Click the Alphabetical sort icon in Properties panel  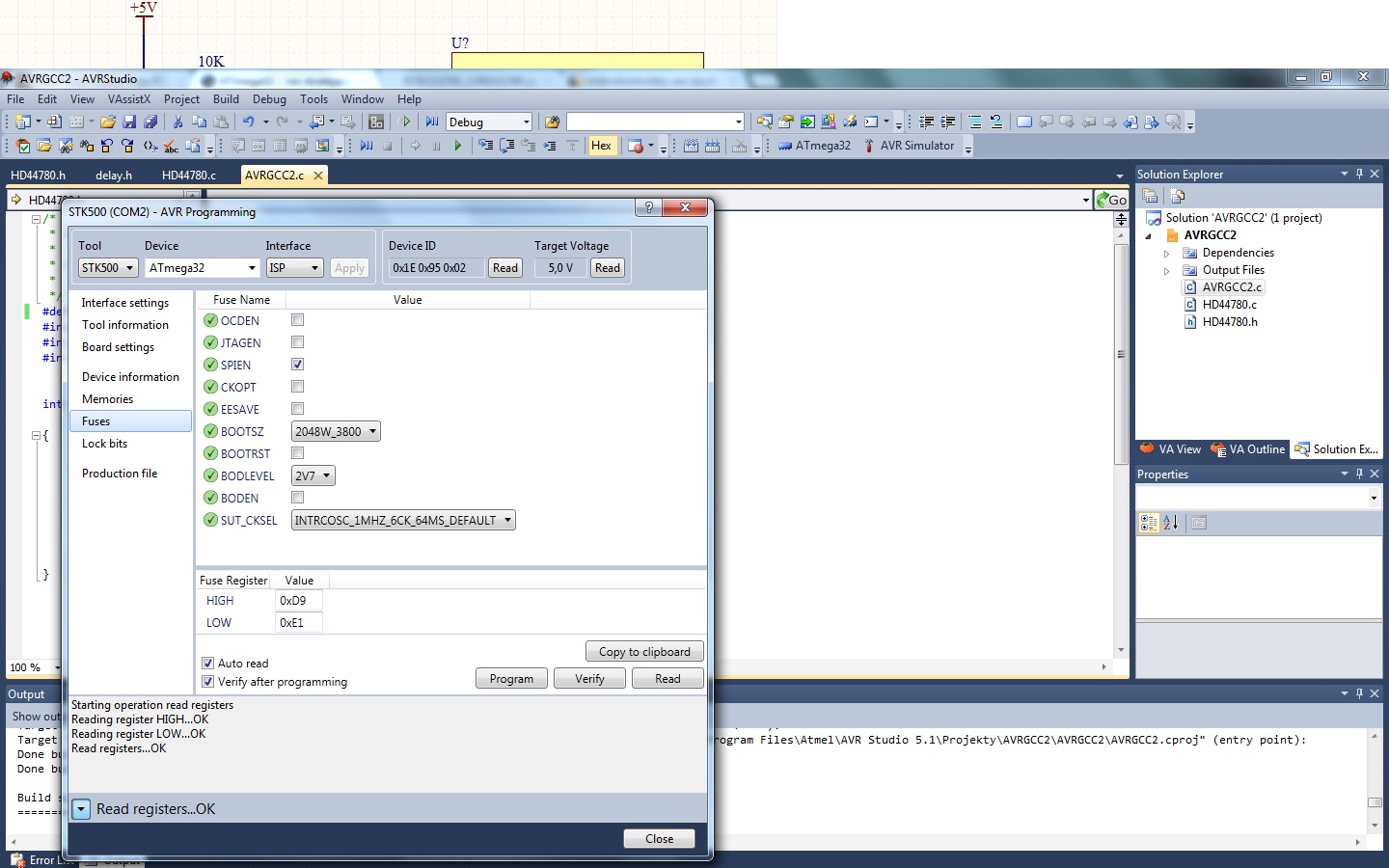(x=1171, y=523)
